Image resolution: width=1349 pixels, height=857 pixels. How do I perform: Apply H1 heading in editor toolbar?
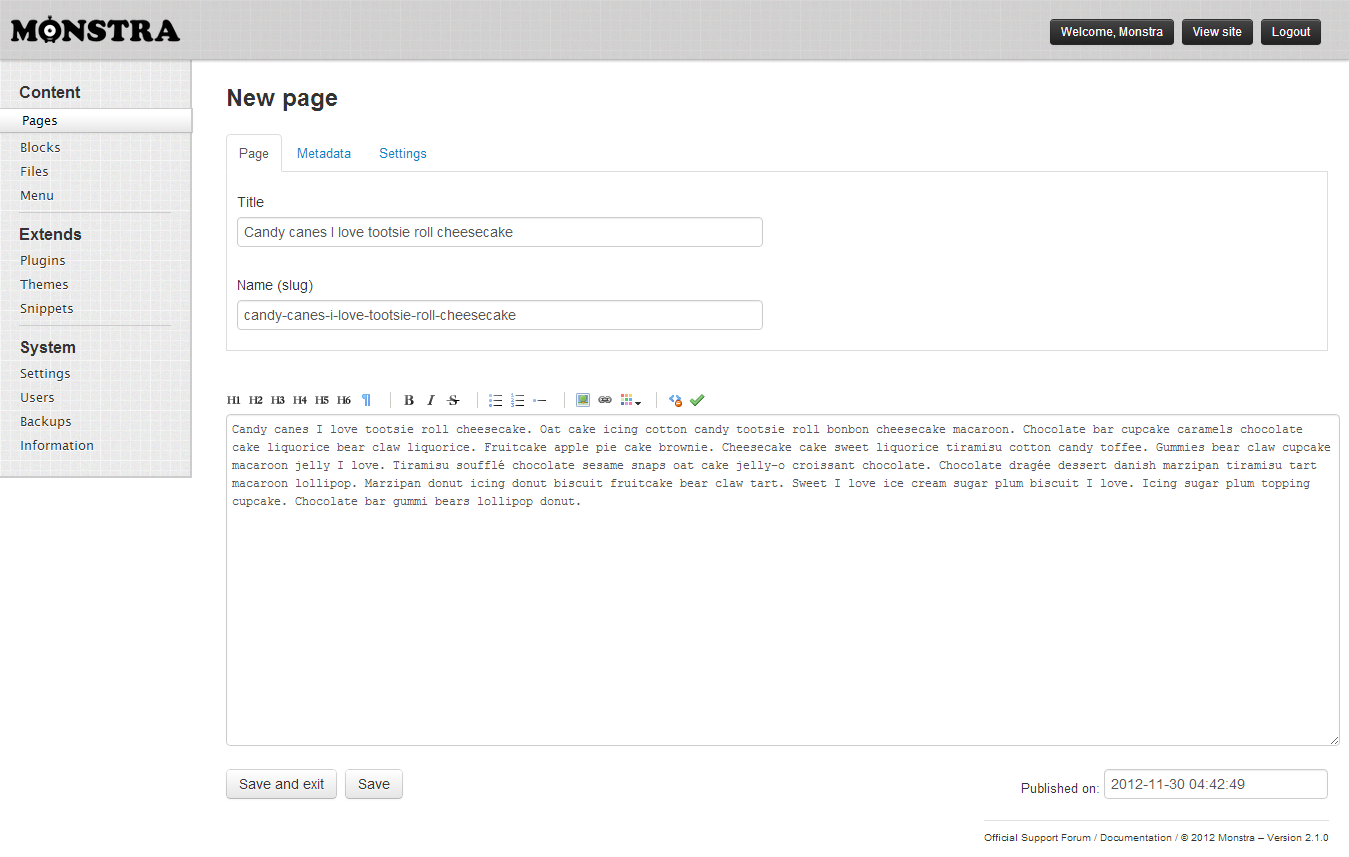click(x=234, y=400)
